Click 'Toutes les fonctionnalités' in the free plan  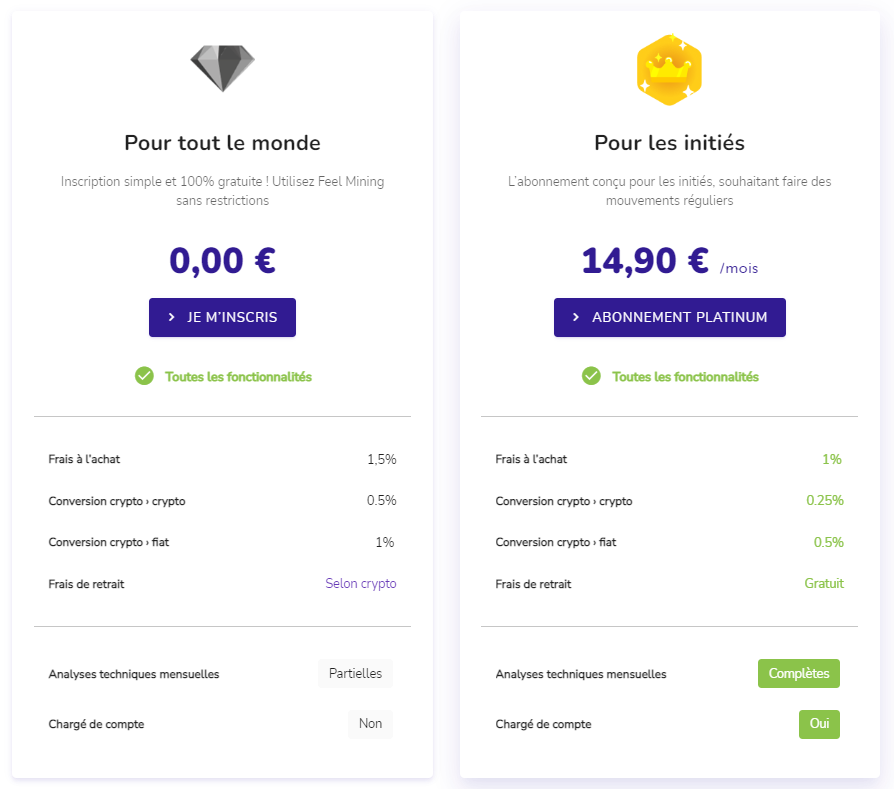[238, 377]
